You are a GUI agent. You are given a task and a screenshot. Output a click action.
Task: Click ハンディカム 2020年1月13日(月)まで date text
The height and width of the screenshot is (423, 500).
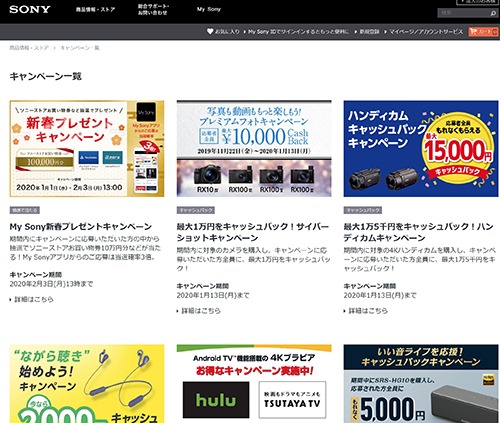(380, 295)
